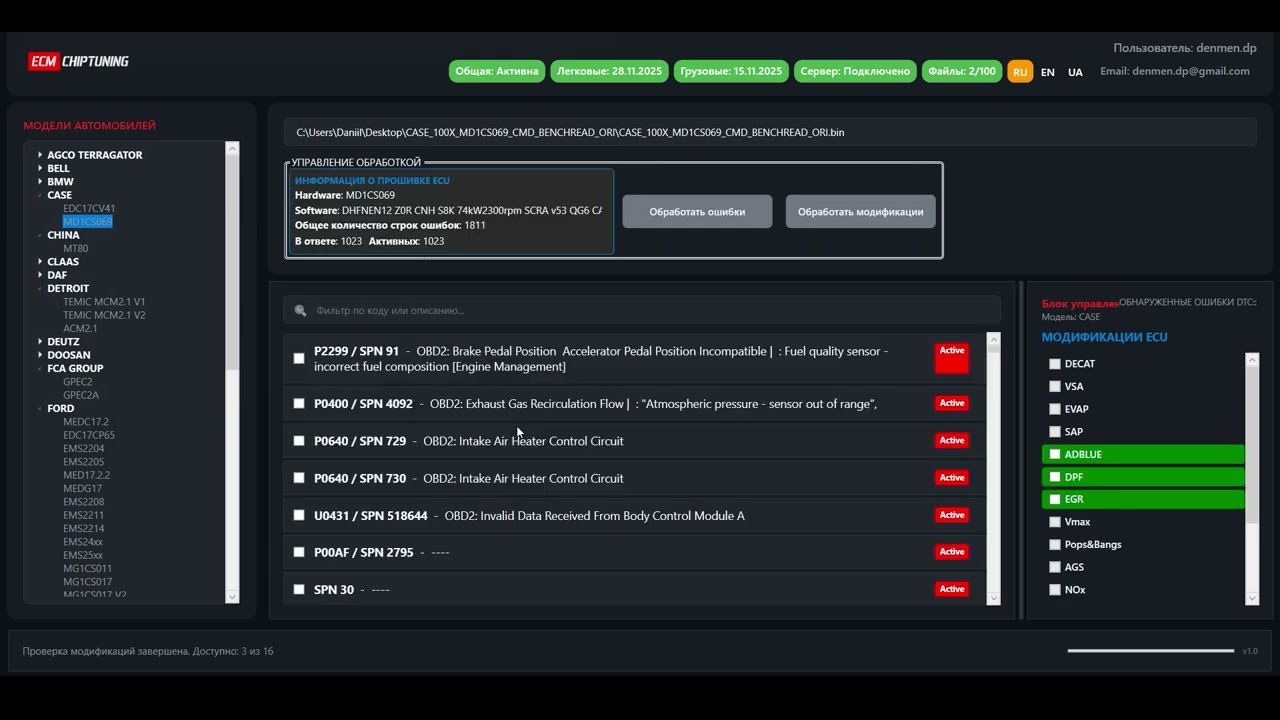Click the error list down scroll arrow
The image size is (1280, 720).
(993, 598)
